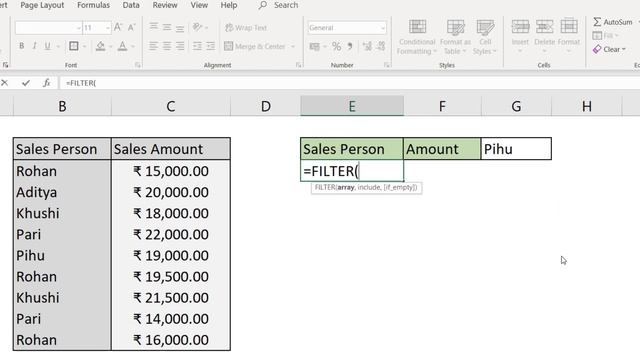Open View tab
Screen dimensions: 640x360
tap(199, 5)
